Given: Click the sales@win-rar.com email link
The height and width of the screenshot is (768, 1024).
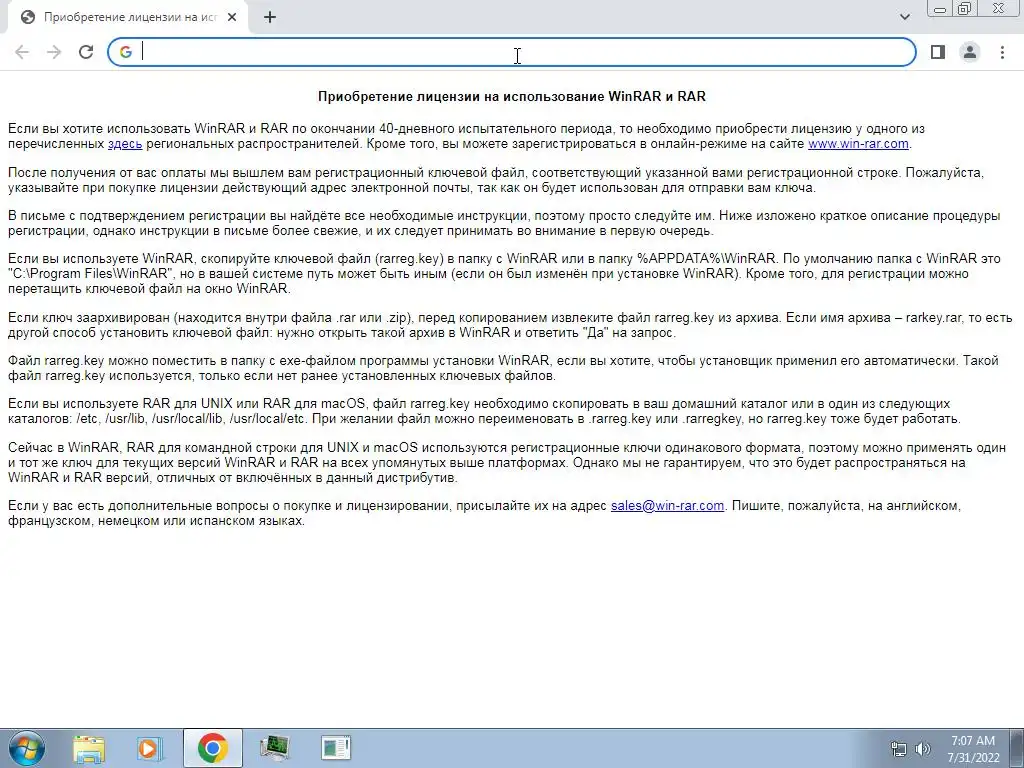Looking at the screenshot, I should click(667, 505).
